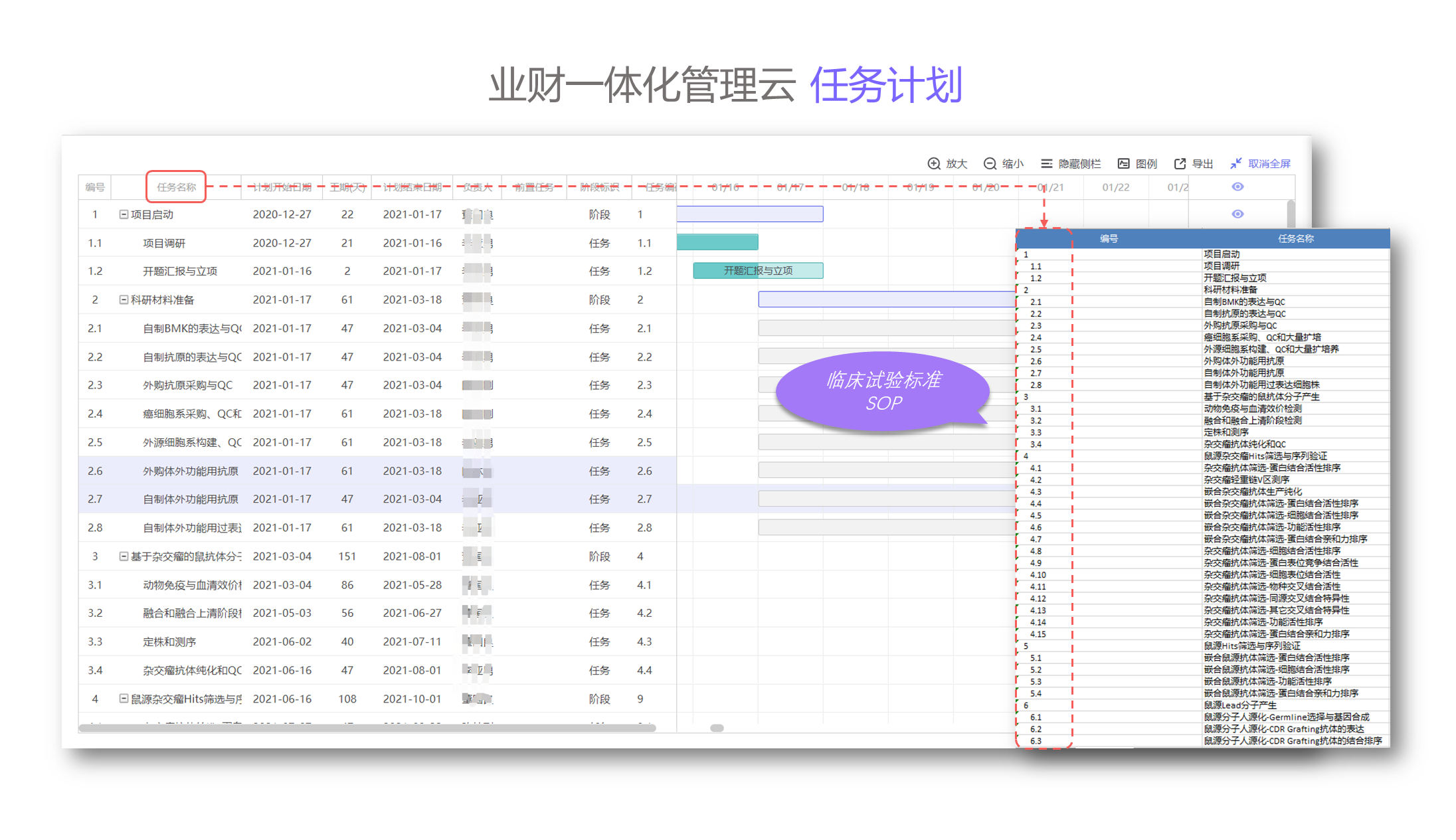Click the Gantt chart horizontal scroll thumb
This screenshot has width=1456, height=840.
click(x=717, y=728)
